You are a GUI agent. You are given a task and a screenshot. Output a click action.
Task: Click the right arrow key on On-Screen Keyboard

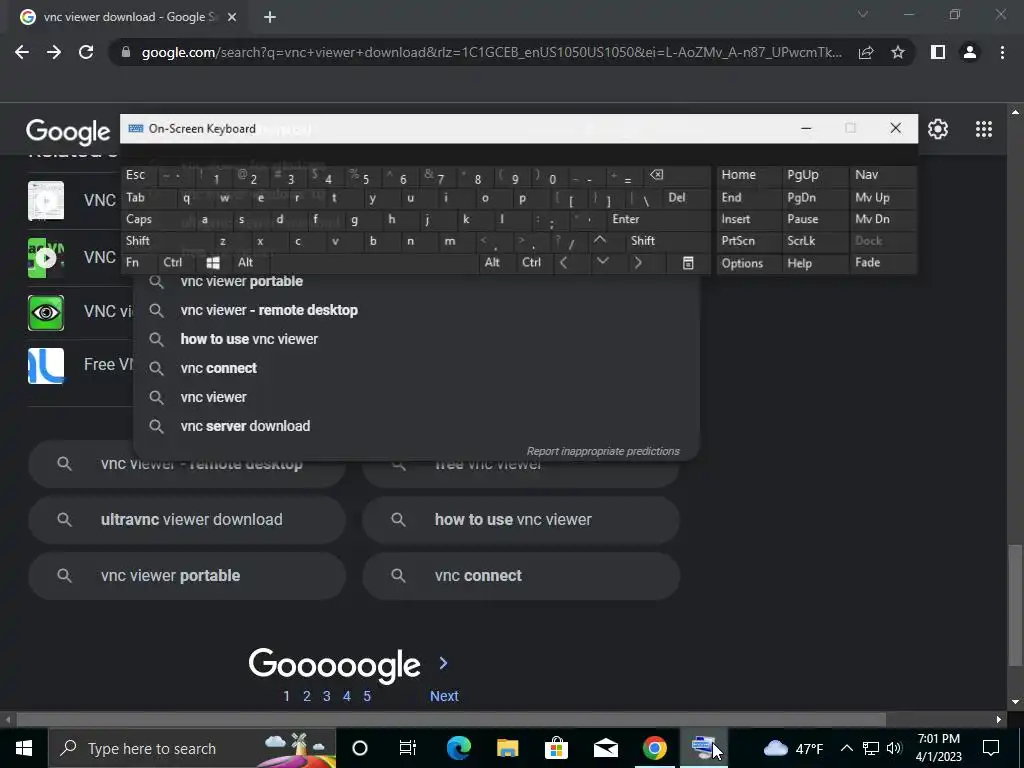coord(638,263)
